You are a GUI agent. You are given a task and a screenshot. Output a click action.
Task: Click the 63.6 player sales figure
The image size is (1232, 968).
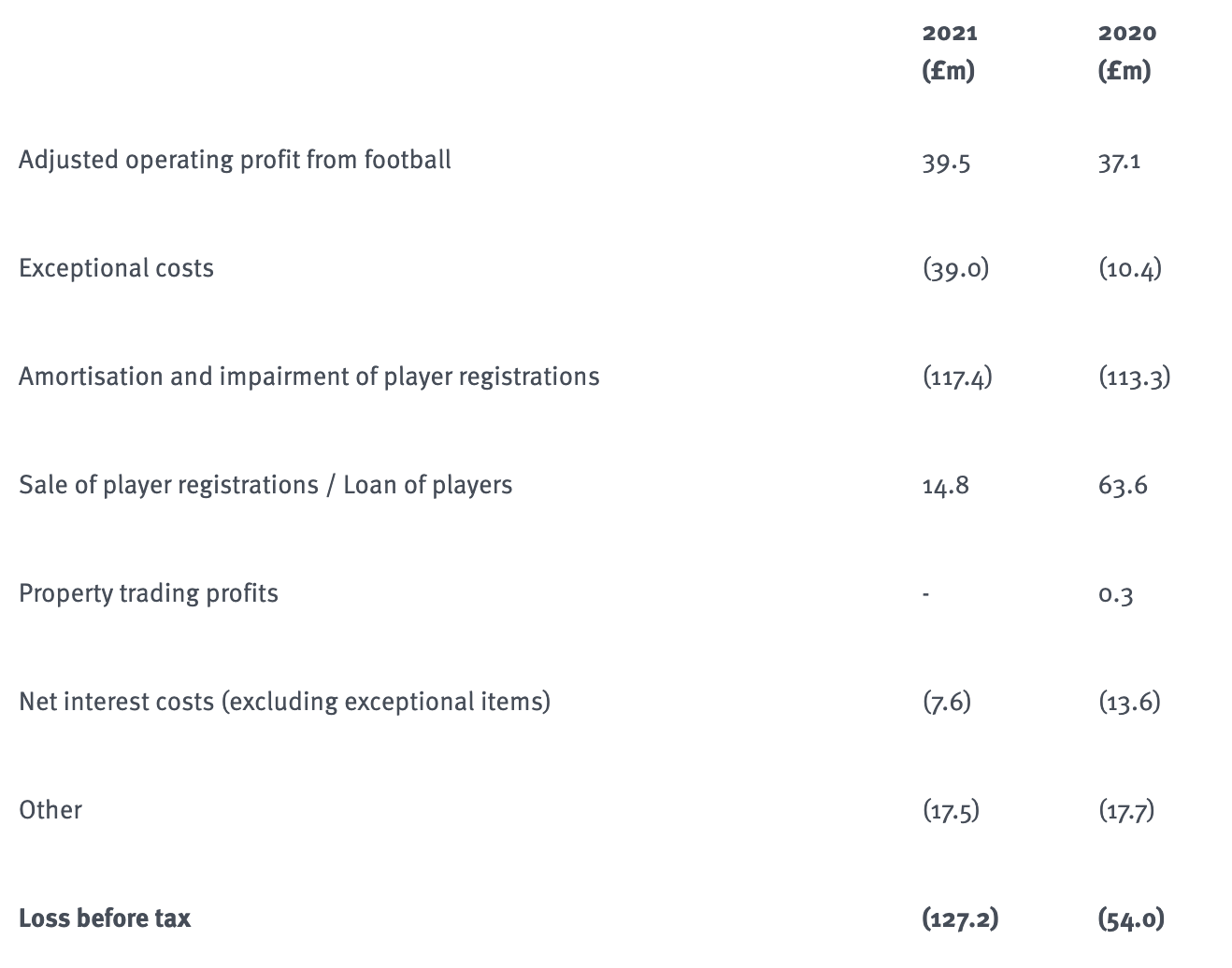point(1123,486)
